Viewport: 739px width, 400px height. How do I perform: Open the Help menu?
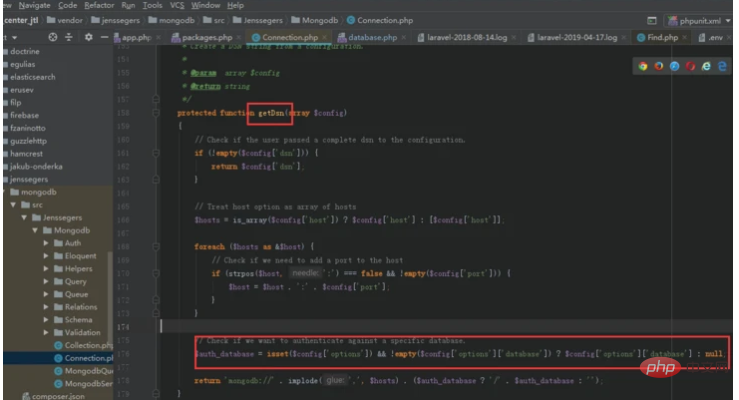tap(235, 5)
